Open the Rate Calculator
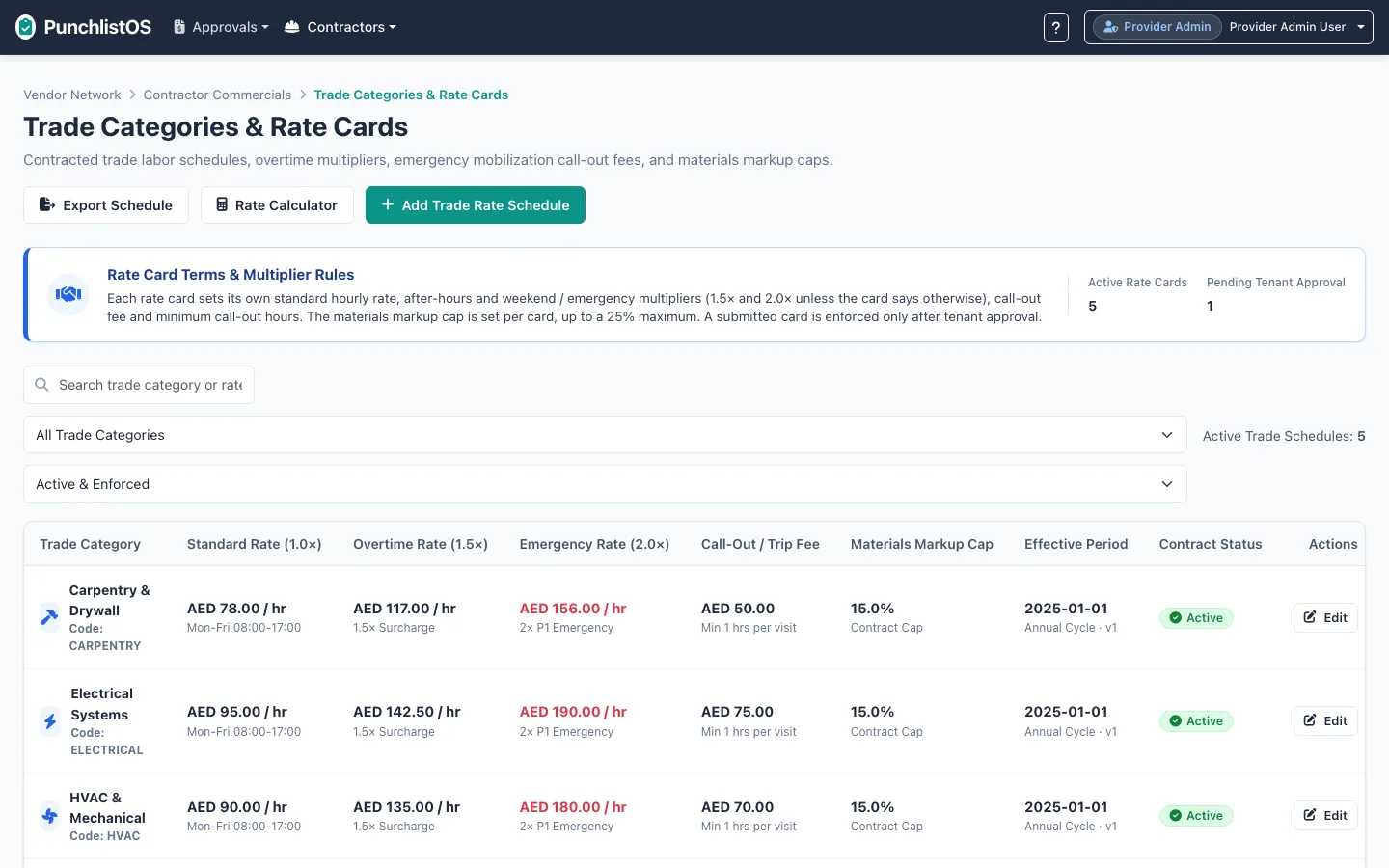1389x868 pixels. point(277,204)
